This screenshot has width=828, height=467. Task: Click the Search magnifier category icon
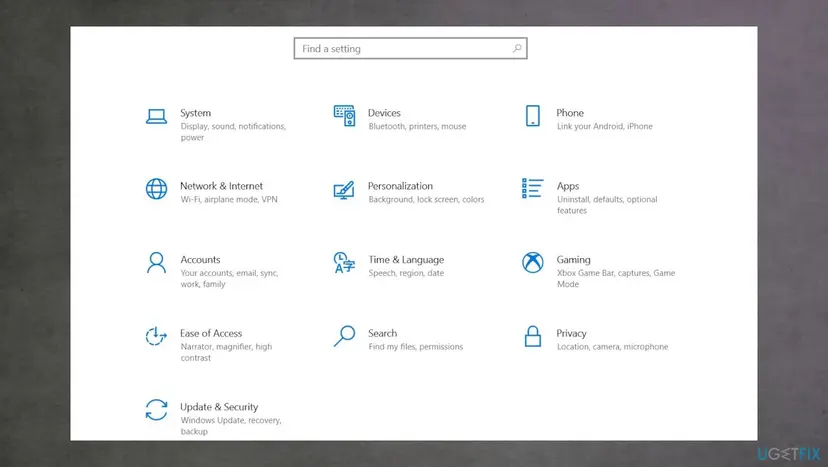[x=344, y=336]
